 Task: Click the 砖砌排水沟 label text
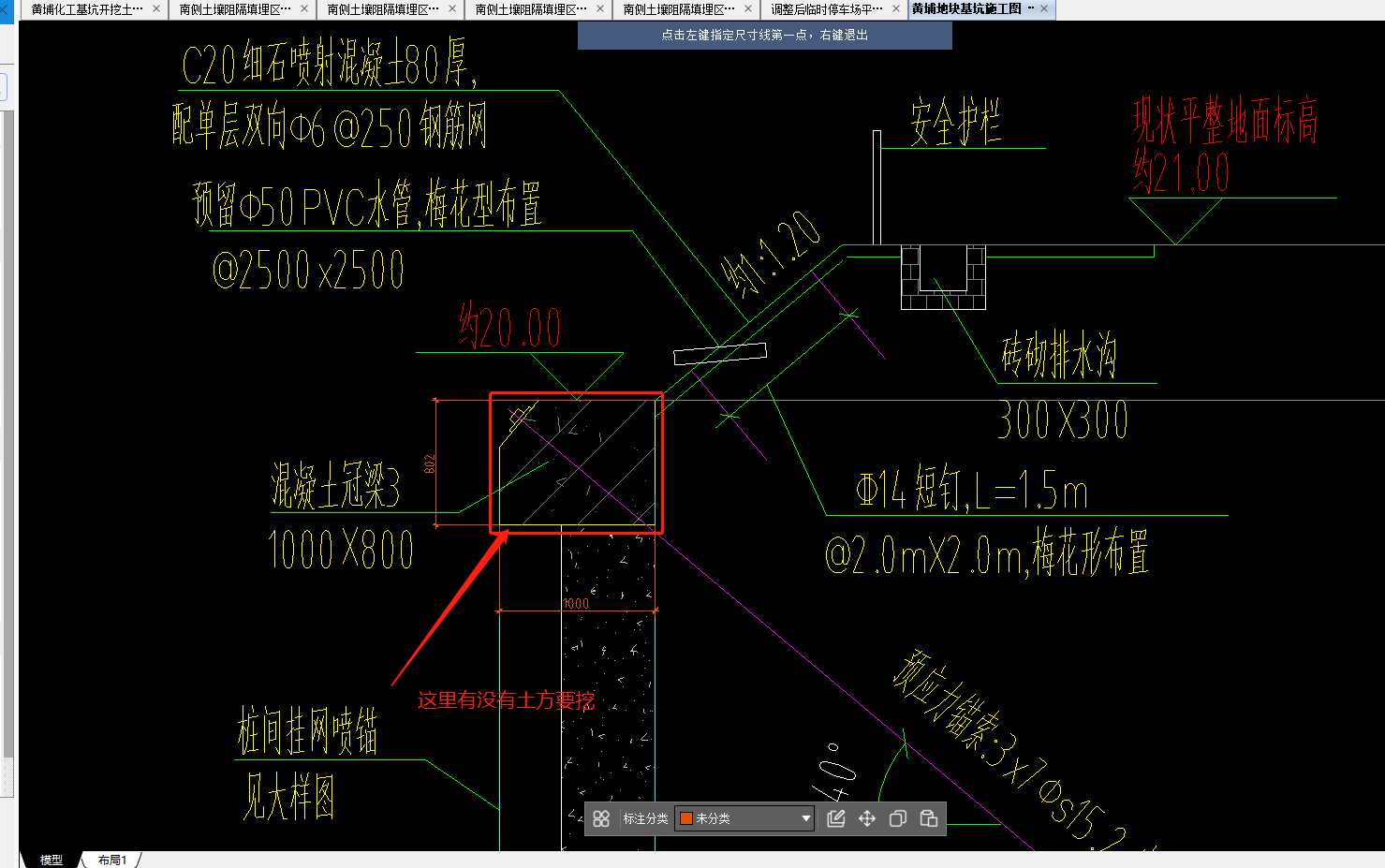1059,355
